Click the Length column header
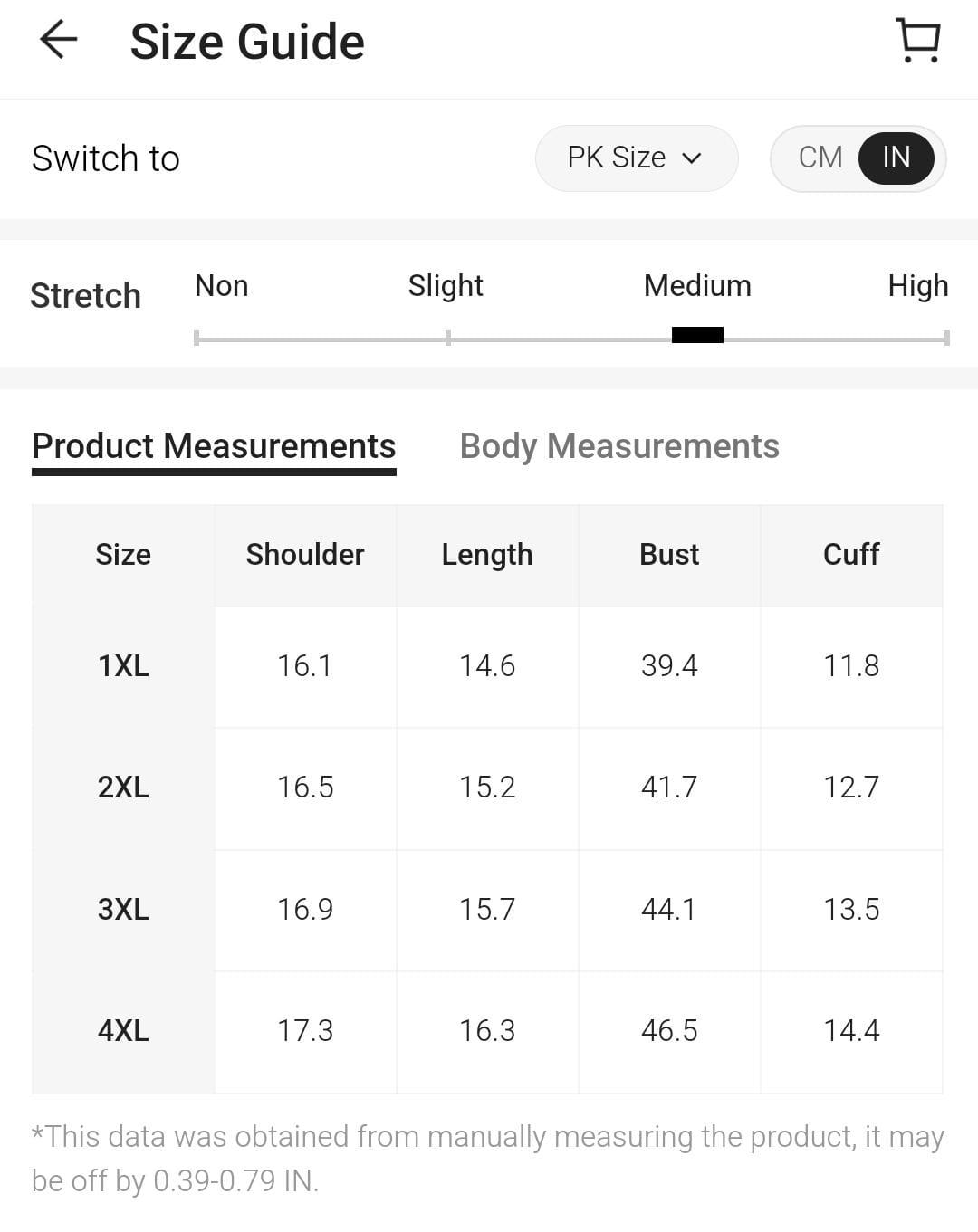 click(487, 554)
